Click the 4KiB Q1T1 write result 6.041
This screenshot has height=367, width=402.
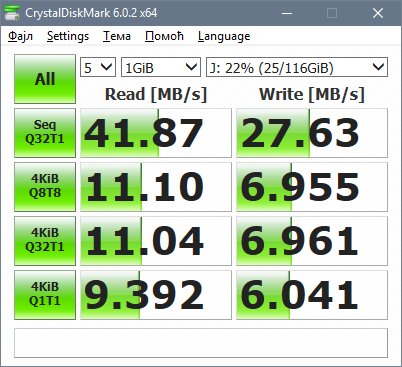click(x=312, y=295)
